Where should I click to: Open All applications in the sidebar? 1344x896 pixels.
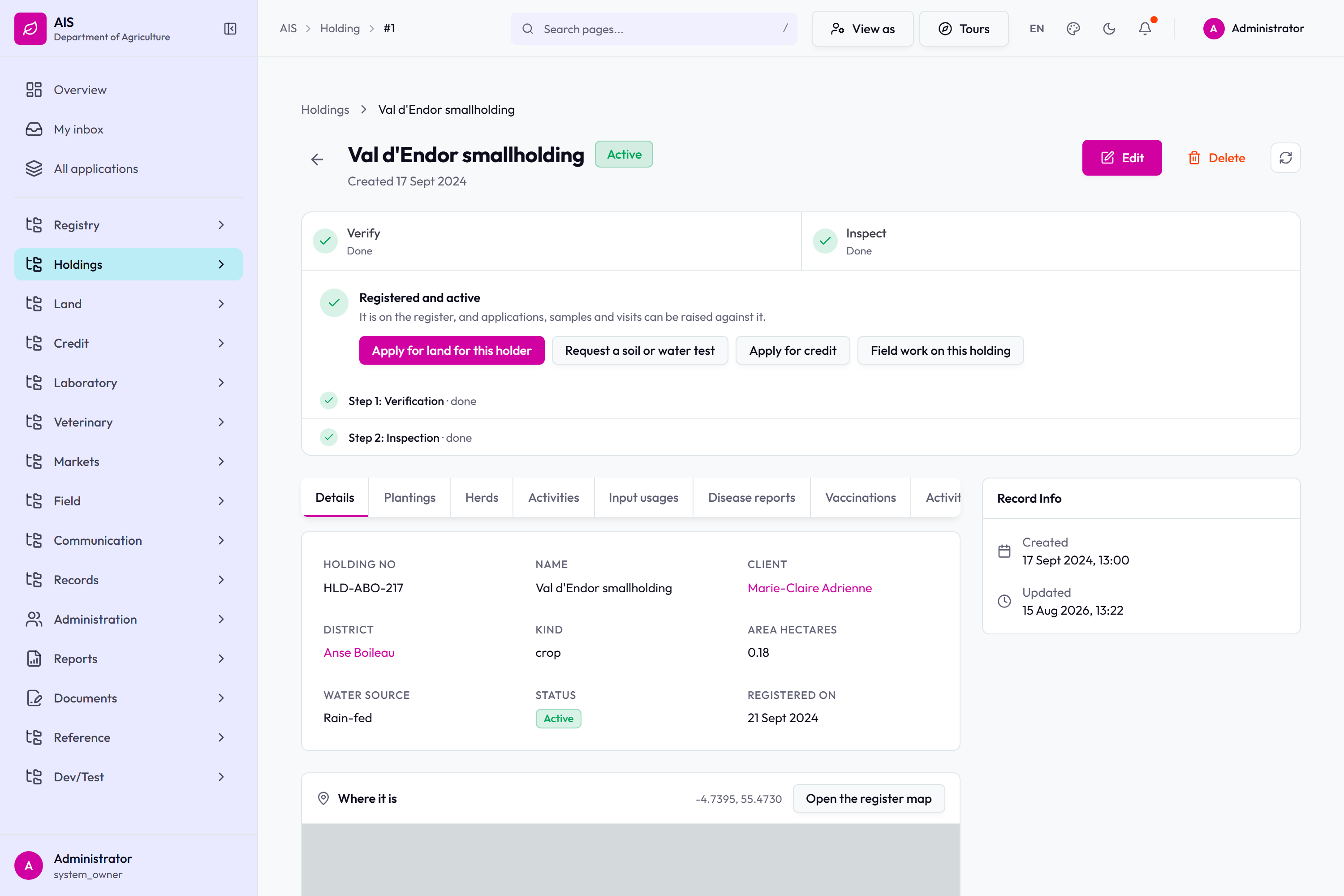(x=129, y=168)
